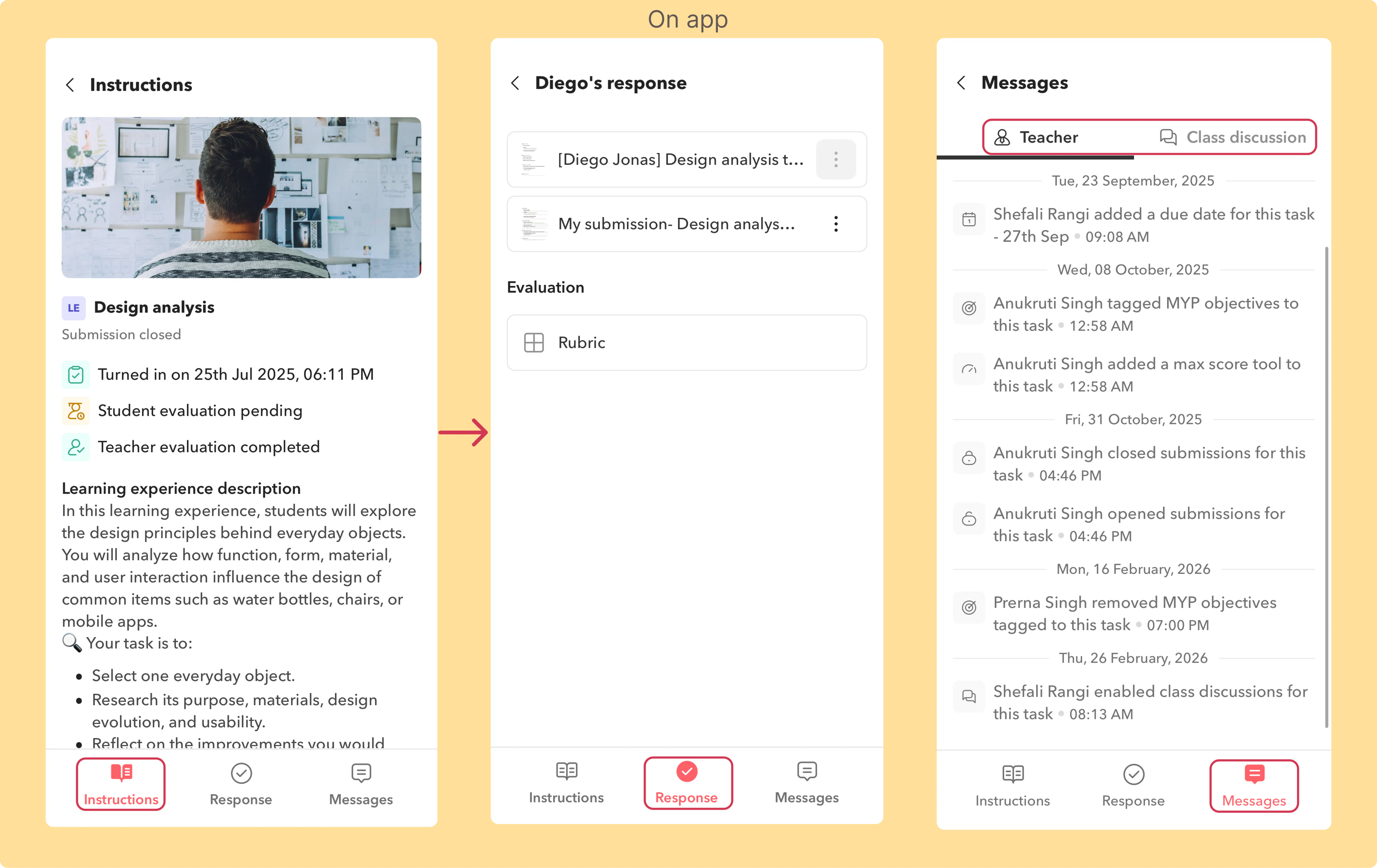Click the 'Design analysis' title

coord(154,307)
